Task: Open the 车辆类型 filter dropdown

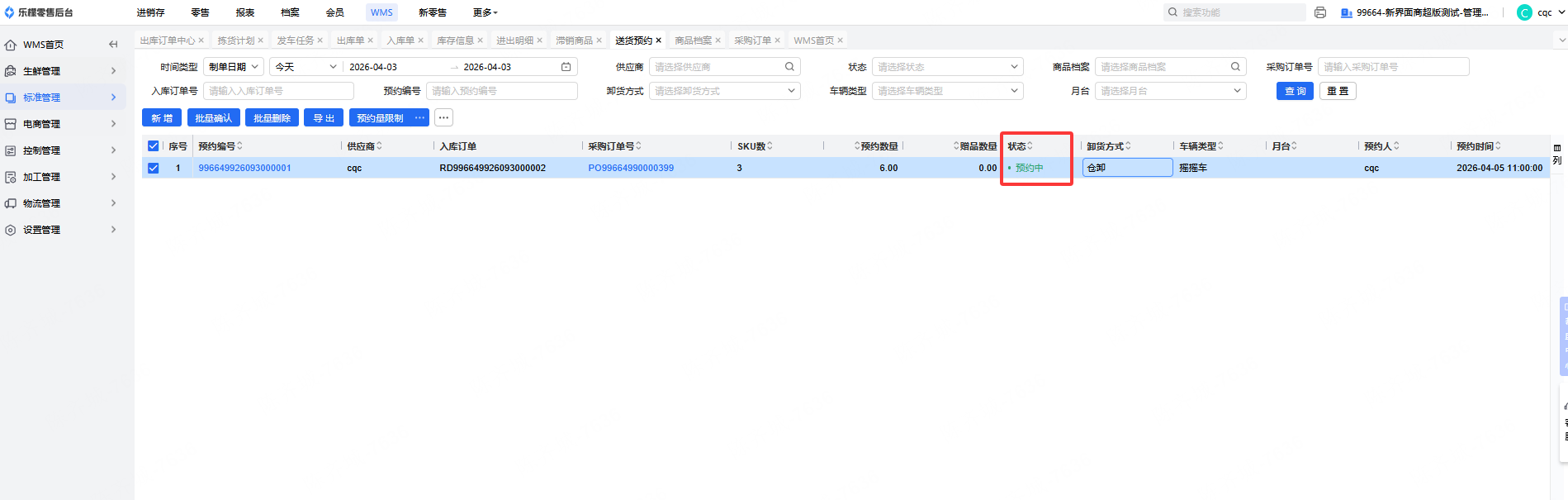Action: click(x=948, y=91)
